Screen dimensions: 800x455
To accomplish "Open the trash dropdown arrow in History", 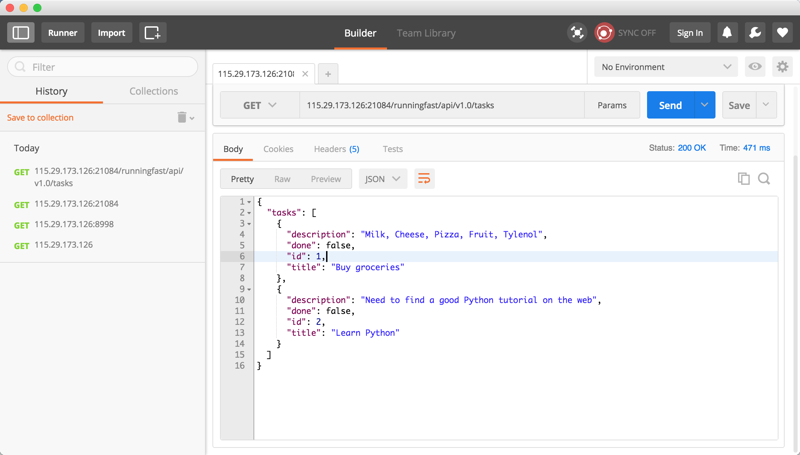I will click(192, 118).
